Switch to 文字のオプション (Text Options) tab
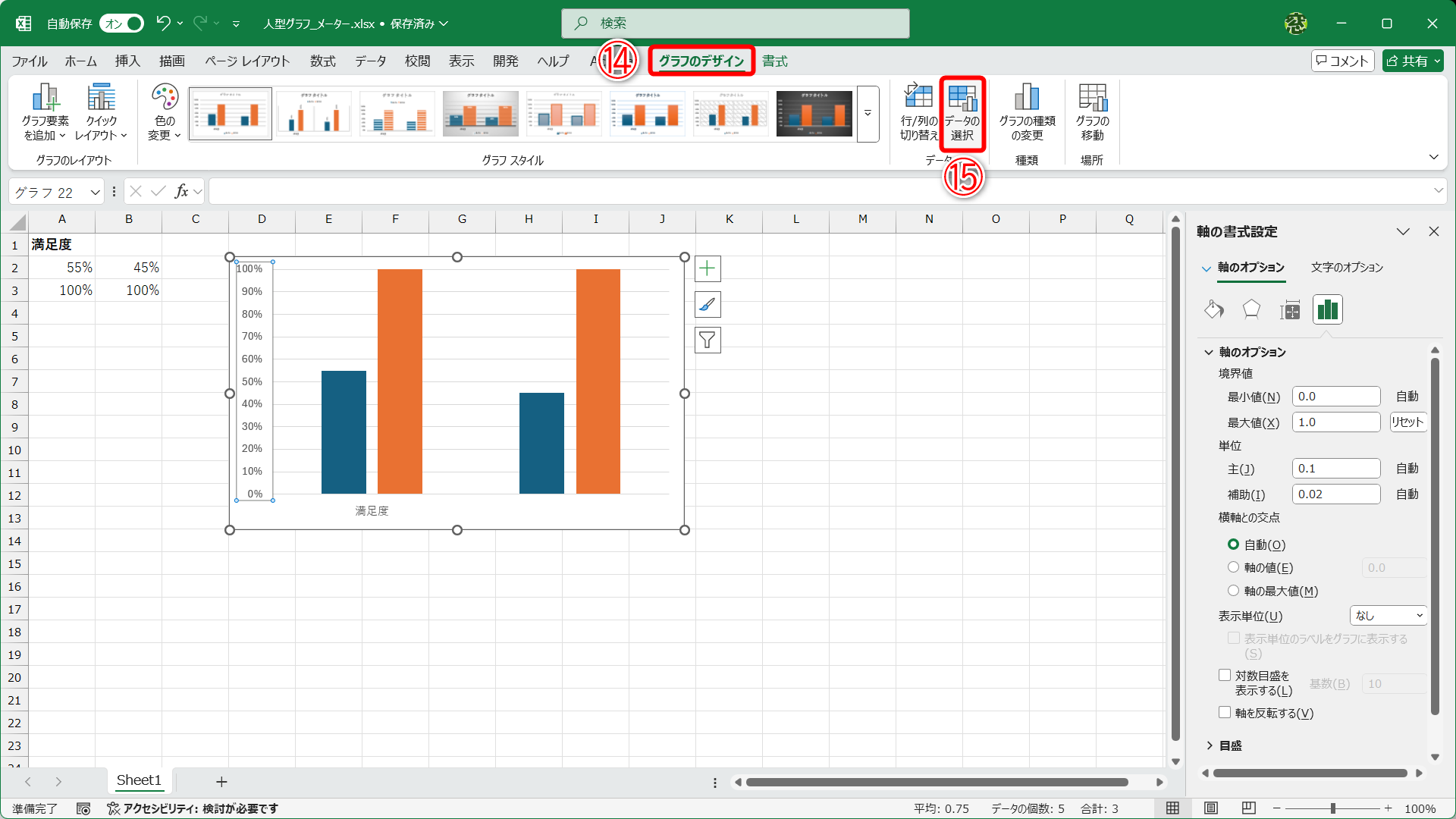1456x819 pixels. pyautogui.click(x=1347, y=267)
